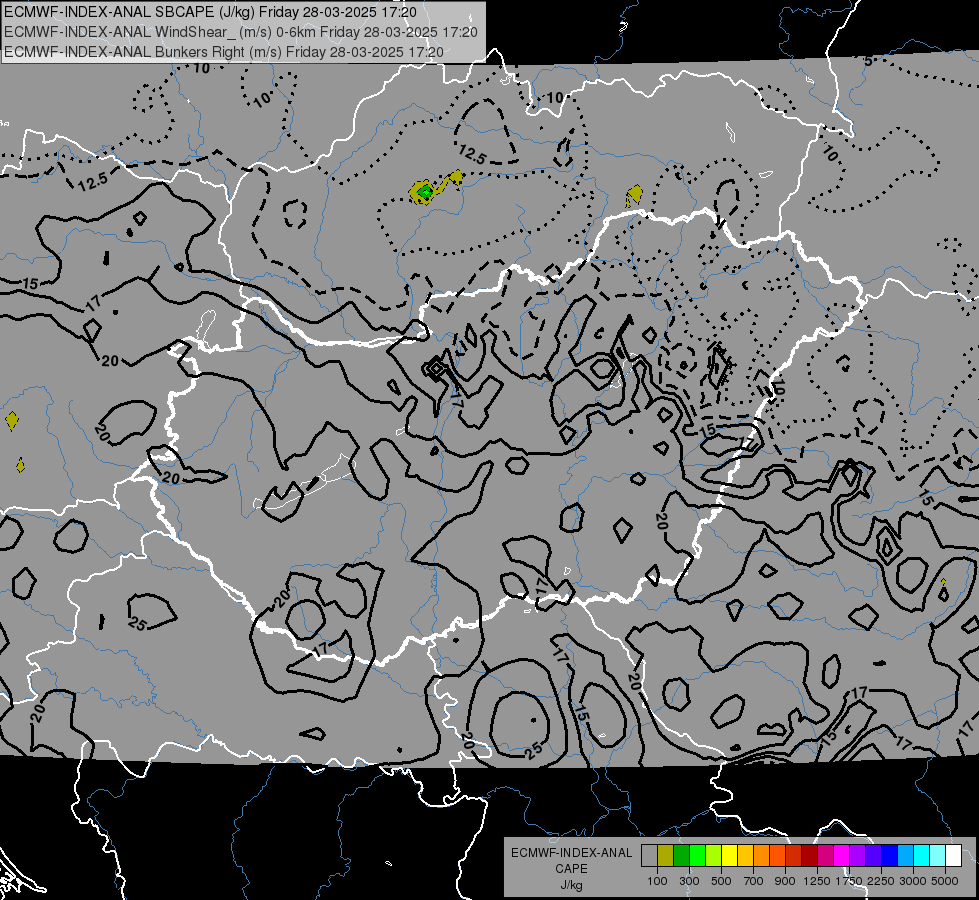Pick the dark green legend swatch
979x900 pixels.
click(x=681, y=856)
